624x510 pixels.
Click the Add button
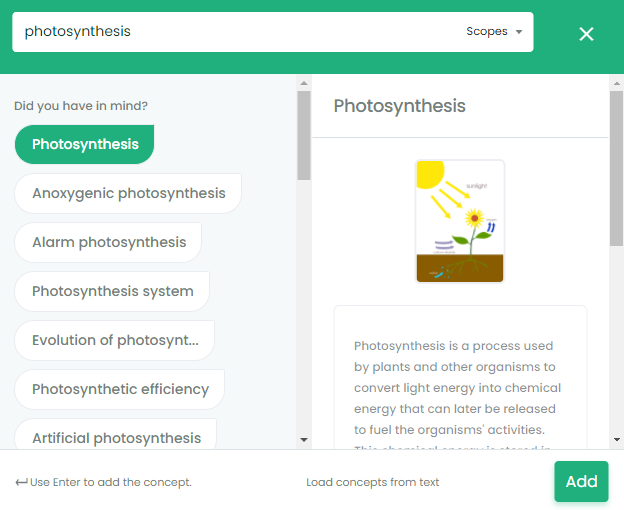pos(581,481)
